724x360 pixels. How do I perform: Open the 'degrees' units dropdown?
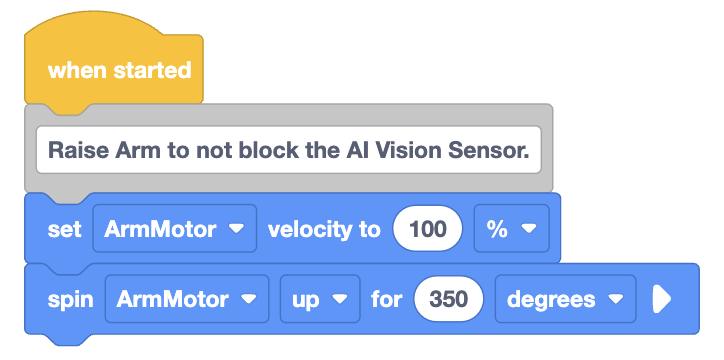pos(566,299)
